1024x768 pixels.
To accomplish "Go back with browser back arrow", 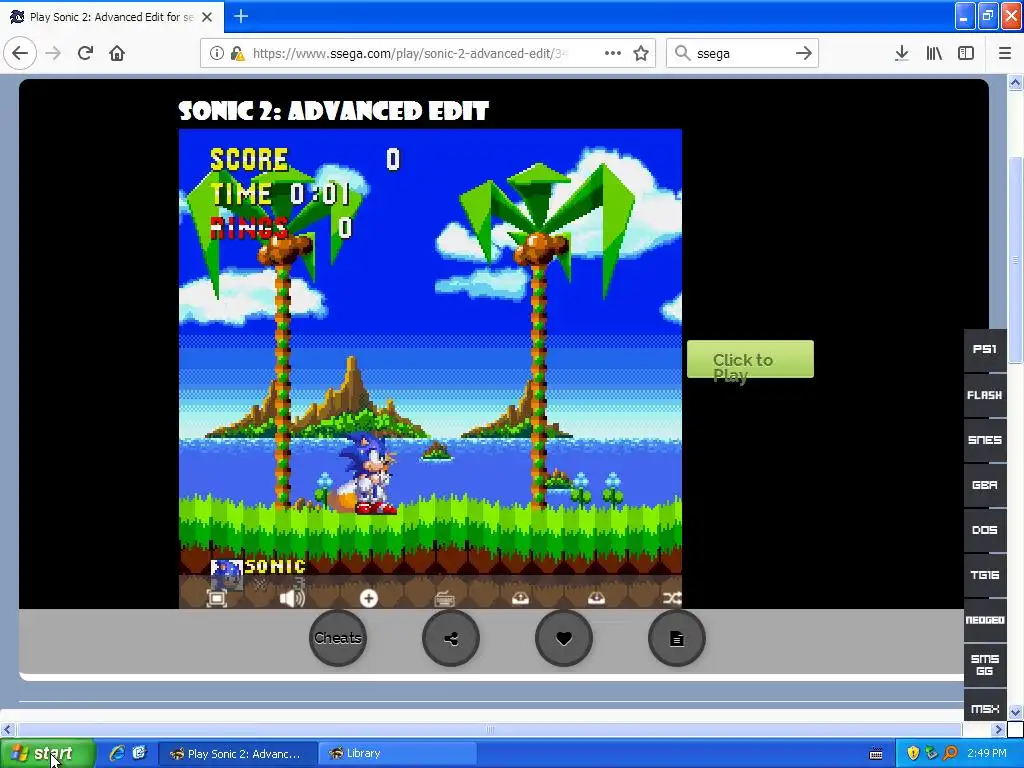I will pos(20,53).
